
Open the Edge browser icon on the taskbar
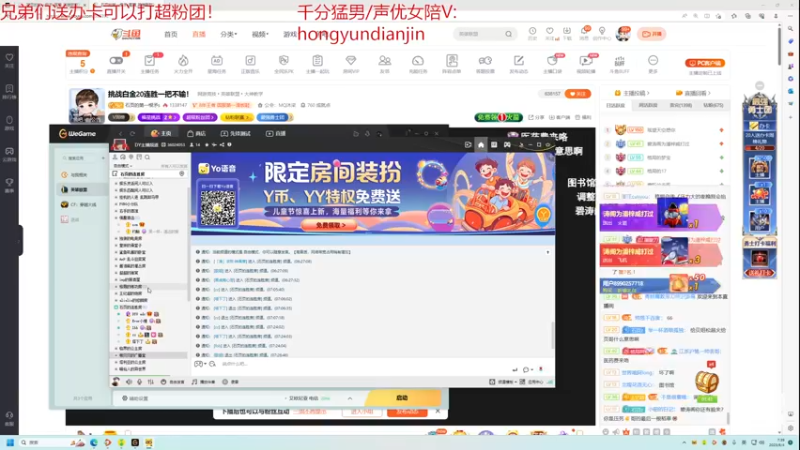coord(94,442)
